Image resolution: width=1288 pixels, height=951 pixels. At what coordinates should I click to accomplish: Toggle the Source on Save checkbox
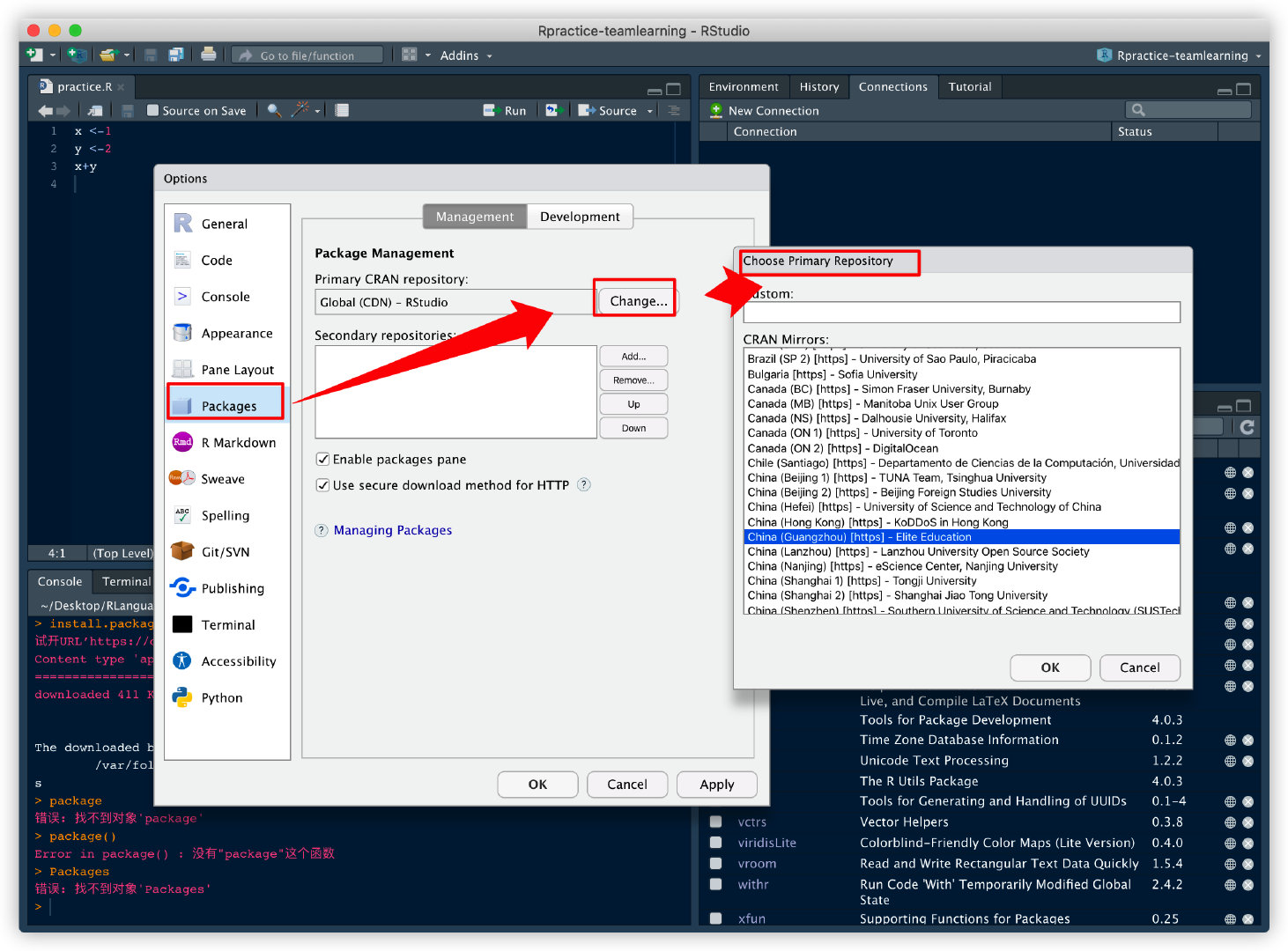pos(153,110)
